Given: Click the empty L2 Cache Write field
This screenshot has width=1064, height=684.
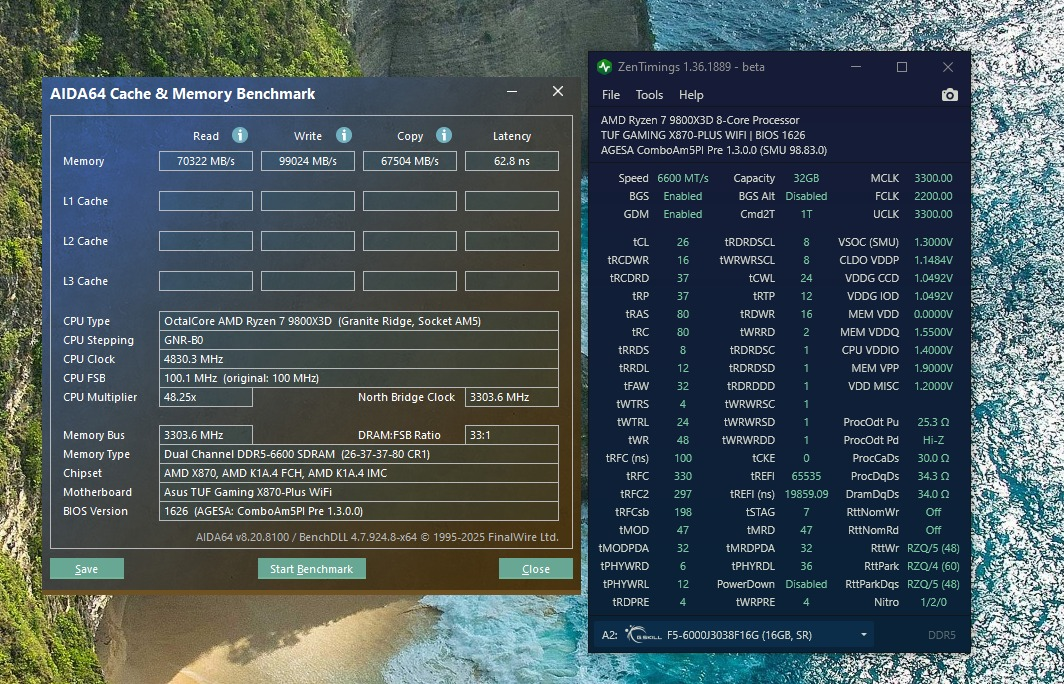Looking at the screenshot, I should click(x=307, y=241).
